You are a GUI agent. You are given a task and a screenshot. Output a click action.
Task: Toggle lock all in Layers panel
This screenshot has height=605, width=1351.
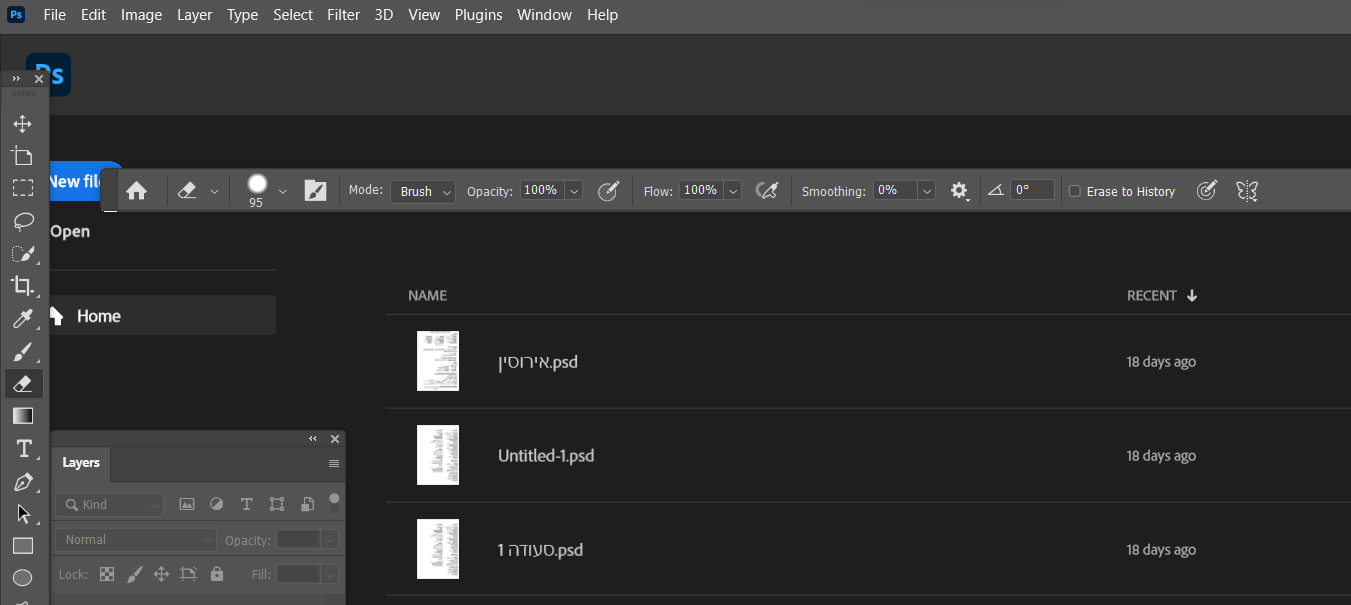pyautogui.click(x=217, y=574)
